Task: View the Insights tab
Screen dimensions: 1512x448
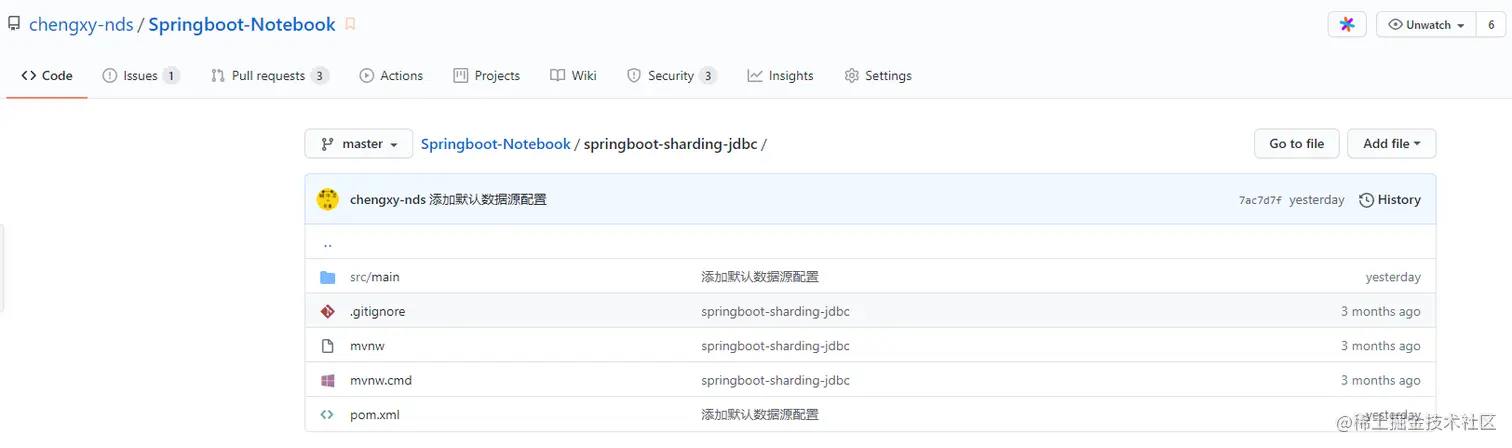Action: [781, 76]
